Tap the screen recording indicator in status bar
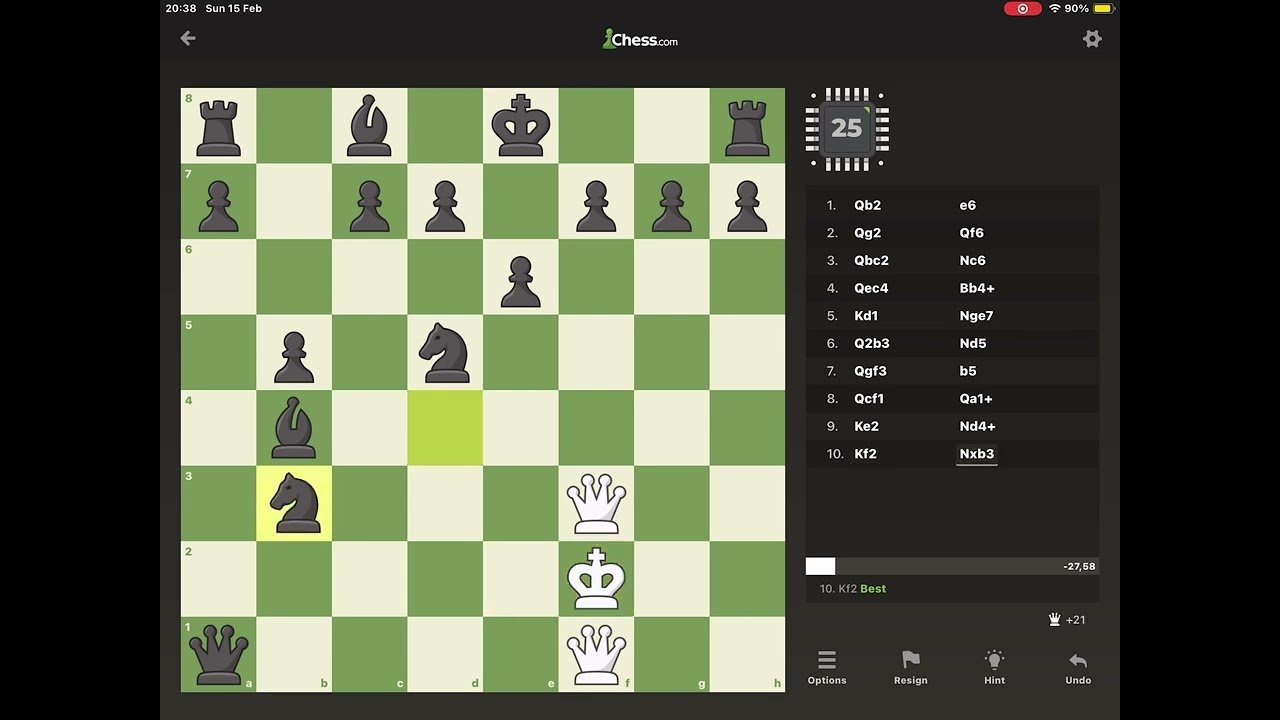 point(1023,9)
